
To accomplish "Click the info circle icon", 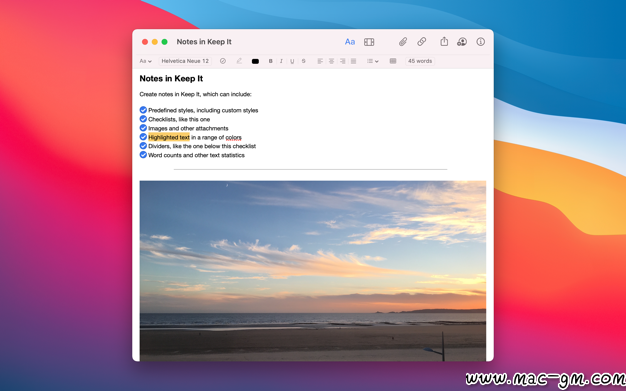I will click(x=481, y=42).
